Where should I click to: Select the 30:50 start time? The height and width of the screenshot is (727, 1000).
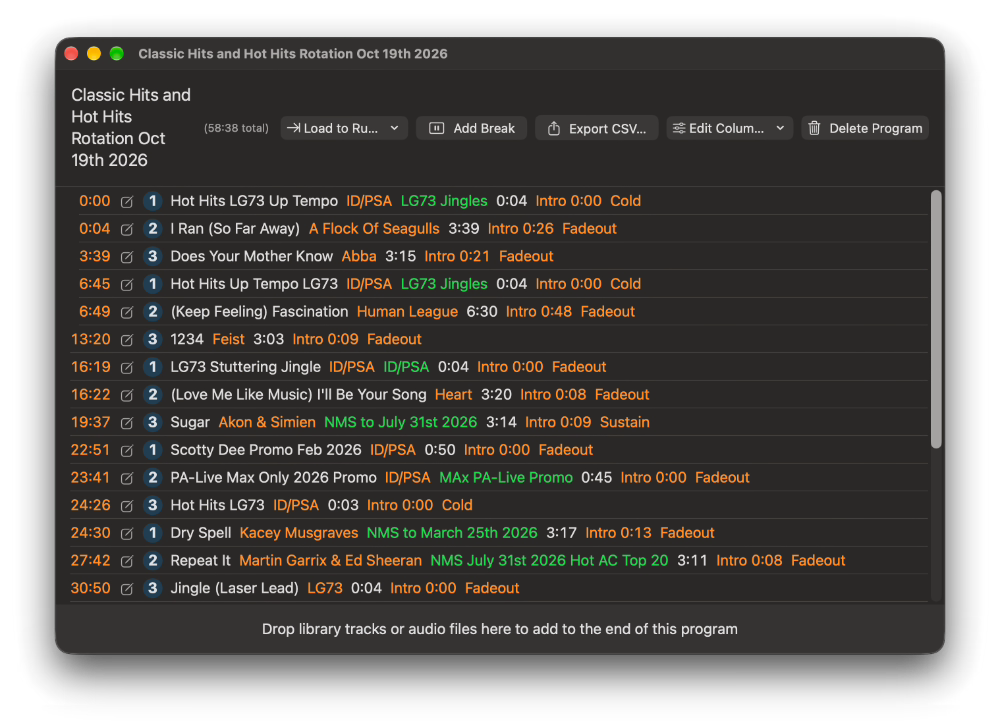click(x=91, y=588)
